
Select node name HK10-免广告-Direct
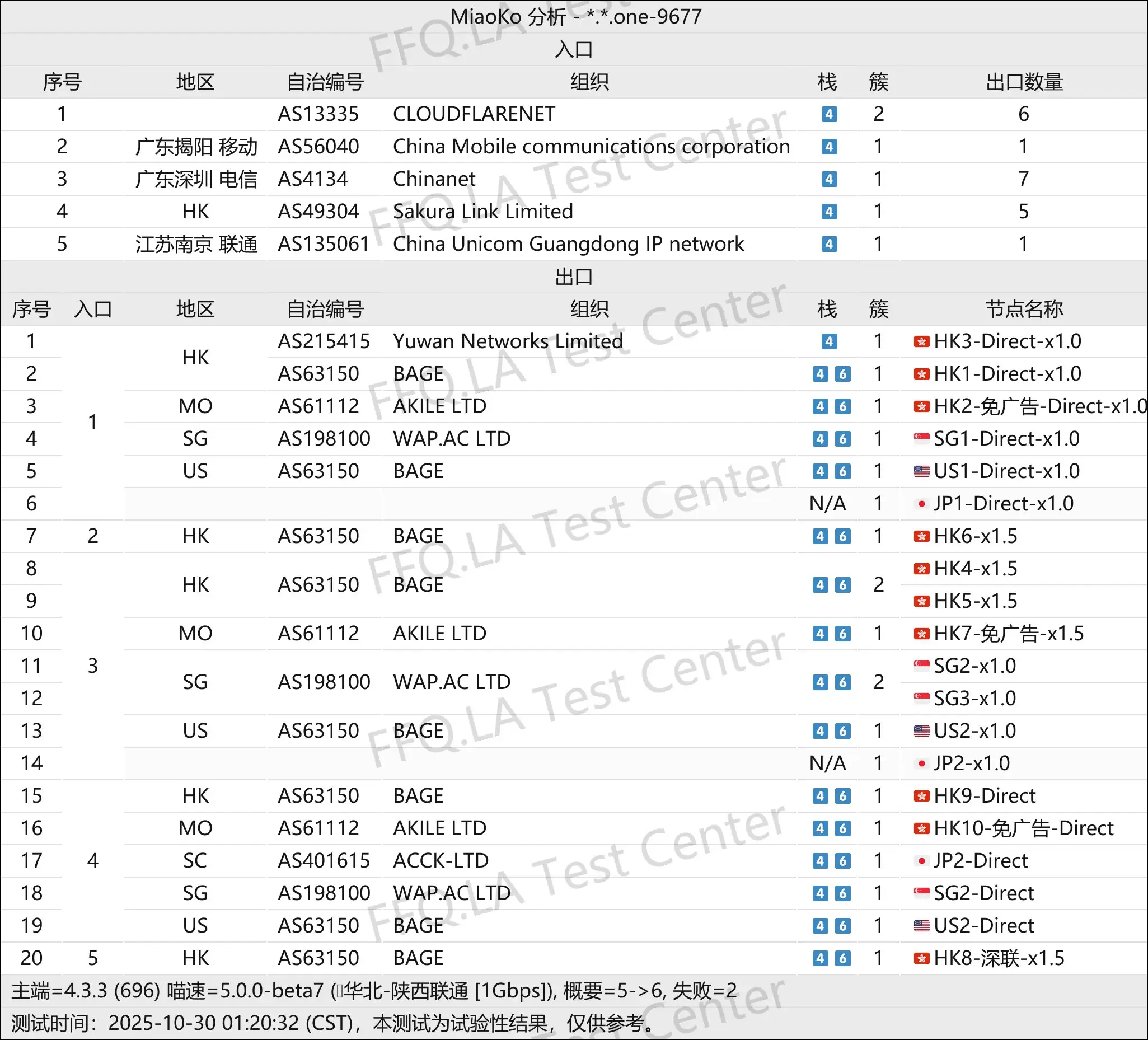click(x=1023, y=828)
